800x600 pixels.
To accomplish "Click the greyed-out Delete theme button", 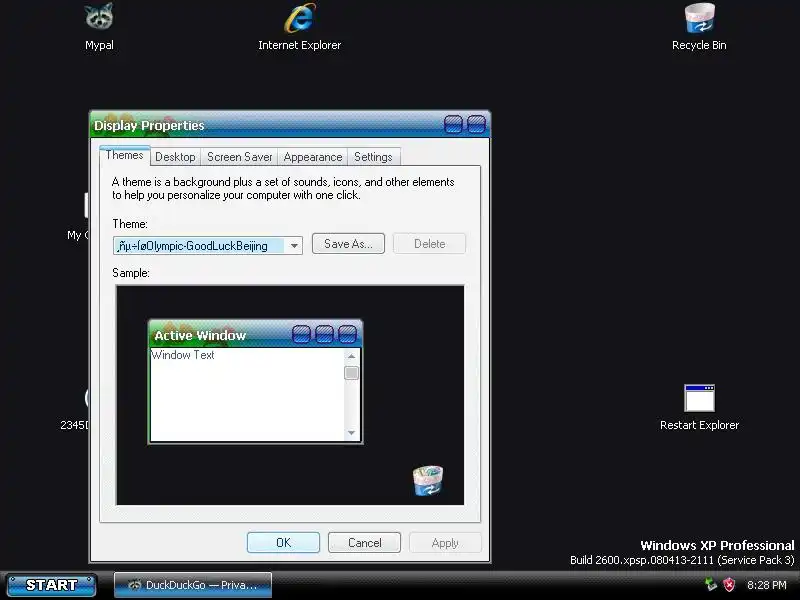I will pyautogui.click(x=430, y=244).
